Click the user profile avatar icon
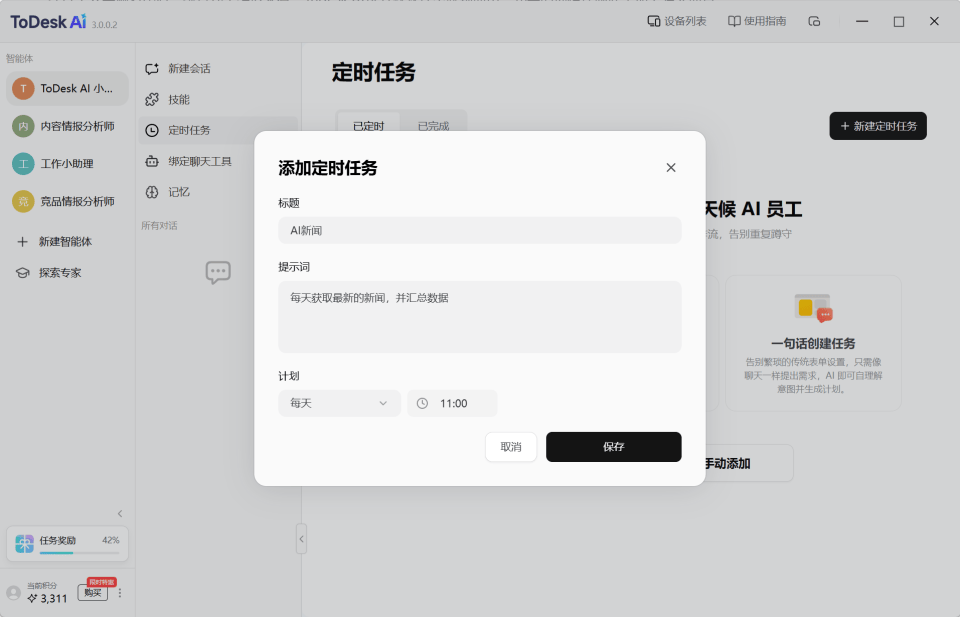 click(x=13, y=593)
